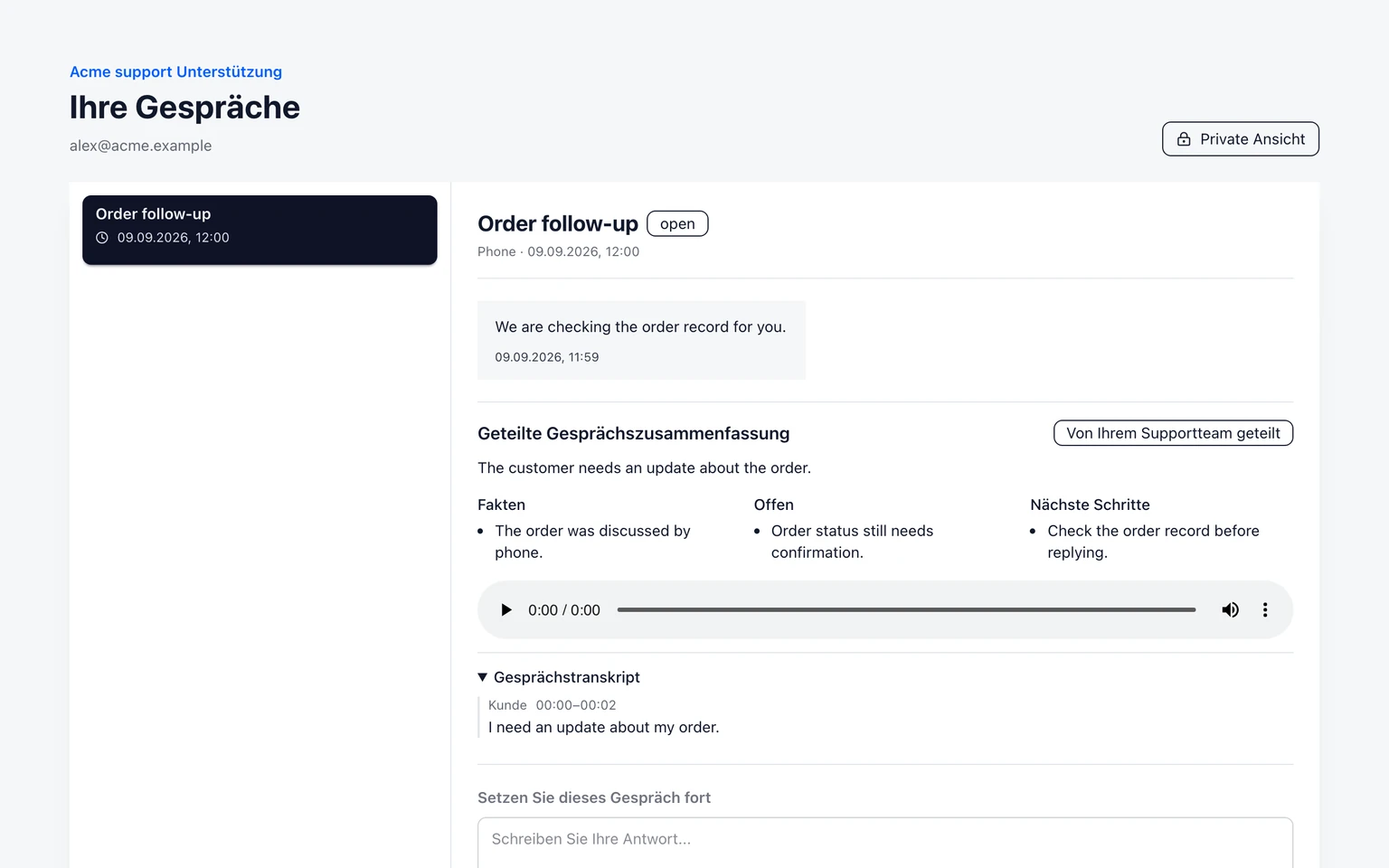Click "Check the order record before replying."
The height and width of the screenshot is (868, 1389).
pos(1153,542)
